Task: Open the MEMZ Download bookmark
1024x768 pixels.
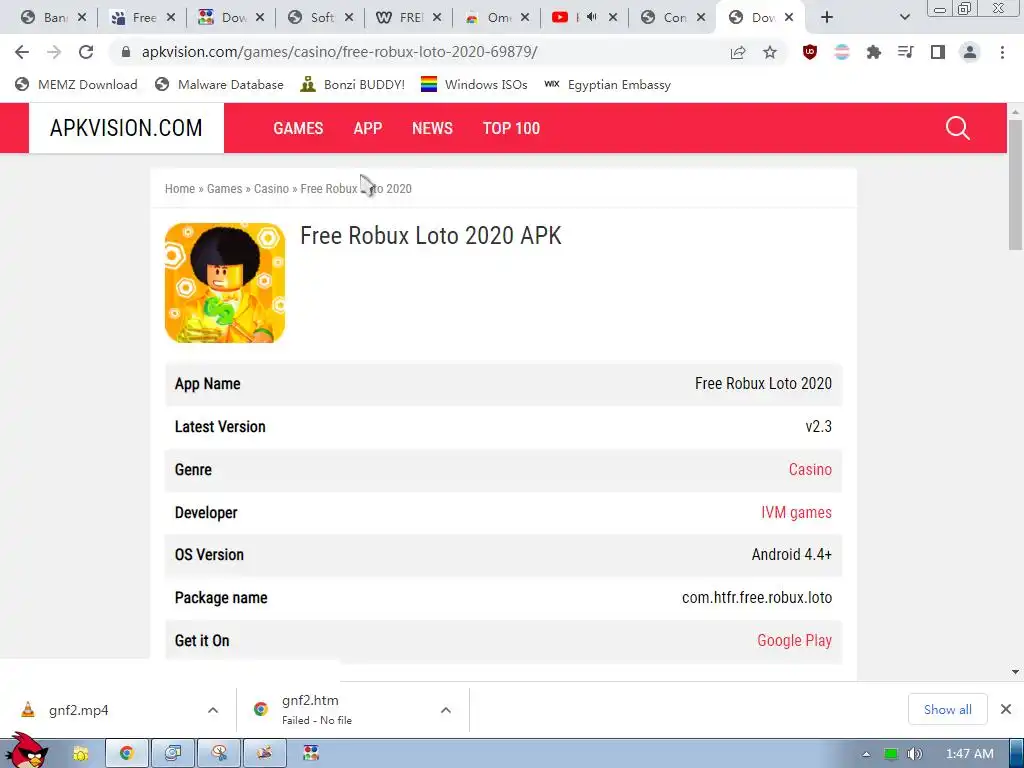Action: pyautogui.click(x=76, y=84)
